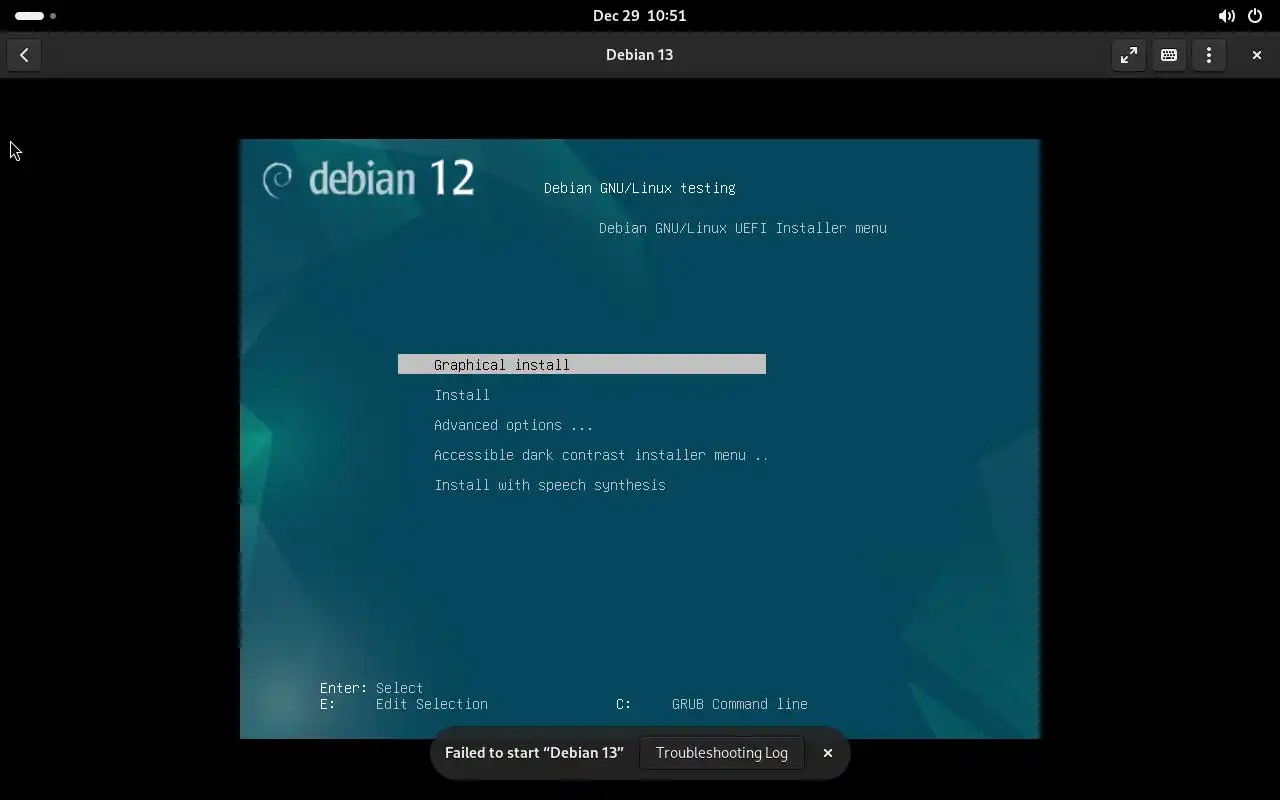Go back with the header back arrow
Image resolution: width=1280 pixels, height=800 pixels.
[24, 55]
